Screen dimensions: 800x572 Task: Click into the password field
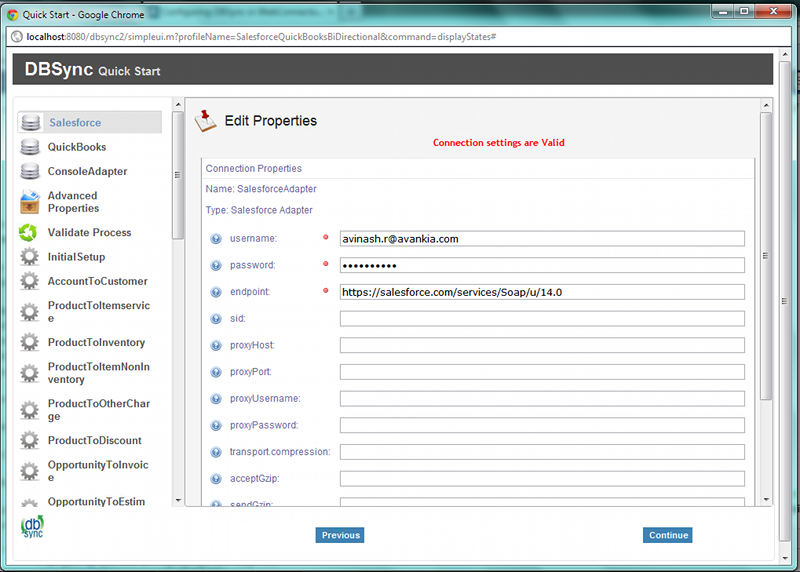[542, 266]
